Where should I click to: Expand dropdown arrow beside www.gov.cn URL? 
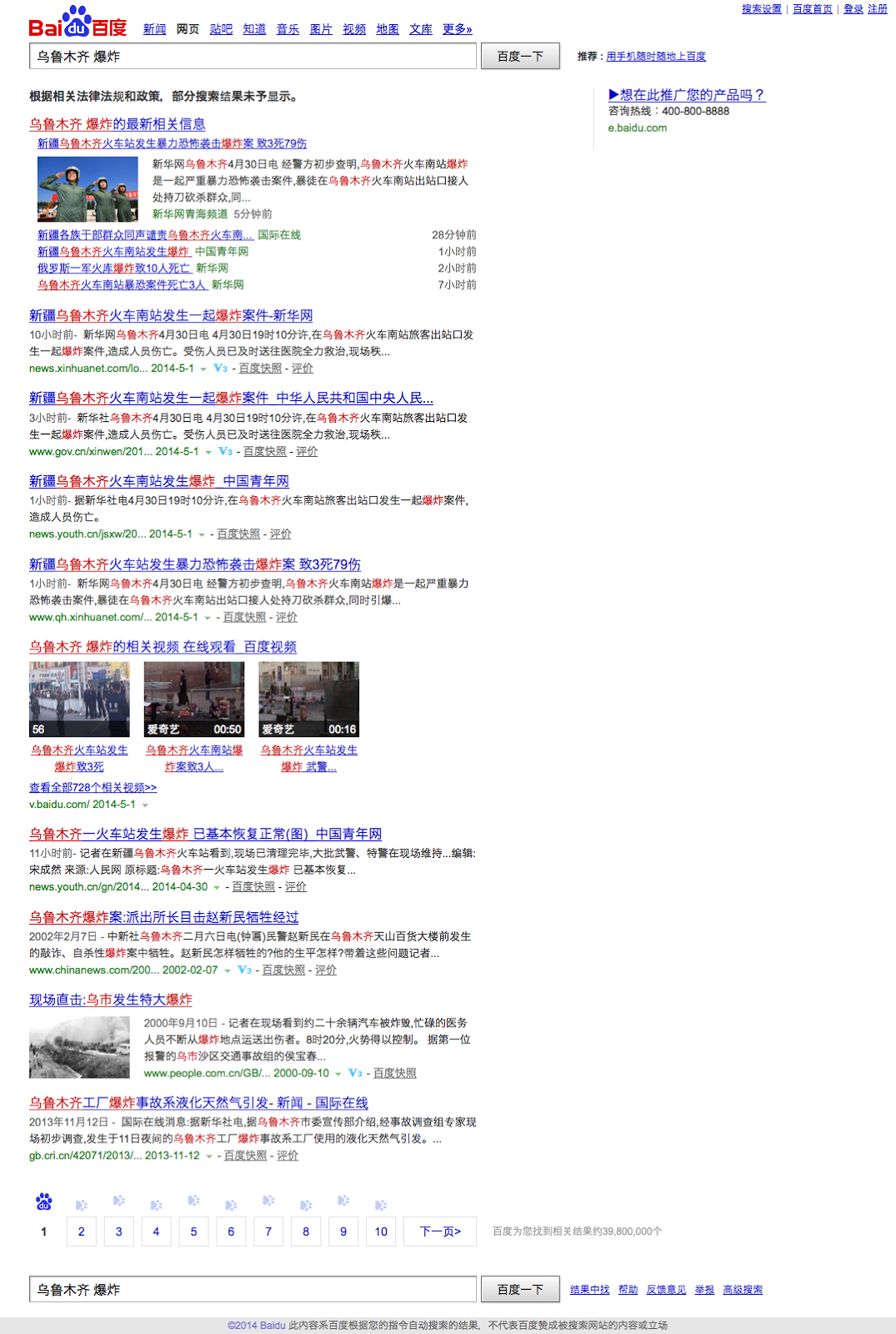click(x=208, y=452)
